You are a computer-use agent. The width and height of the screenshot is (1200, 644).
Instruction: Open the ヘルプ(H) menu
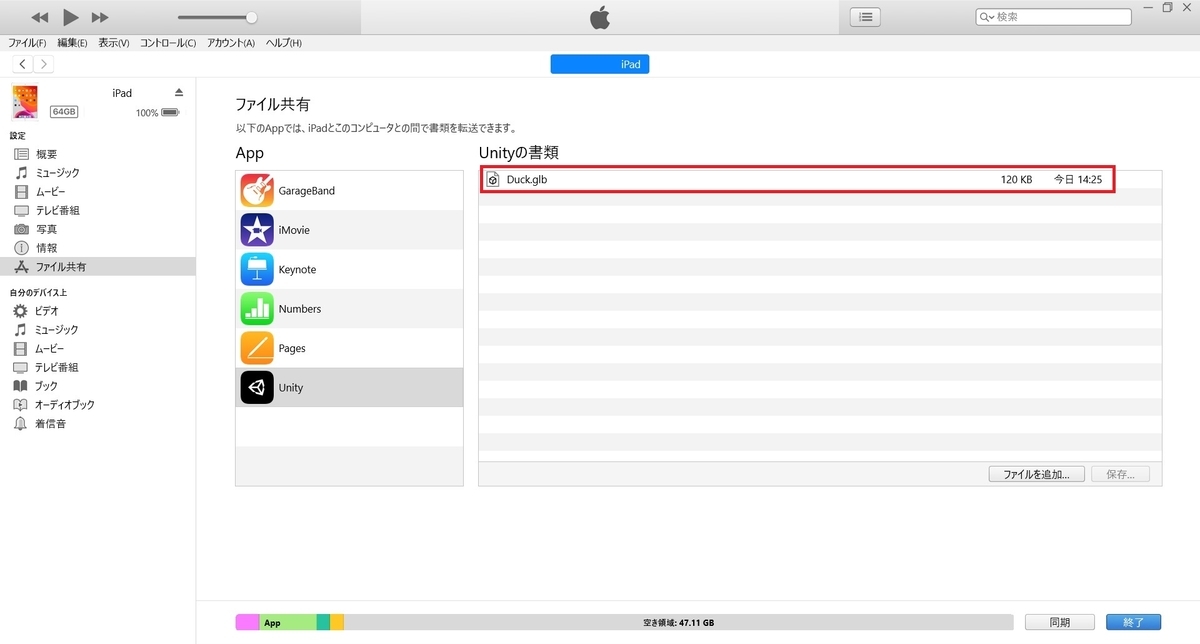[283, 43]
